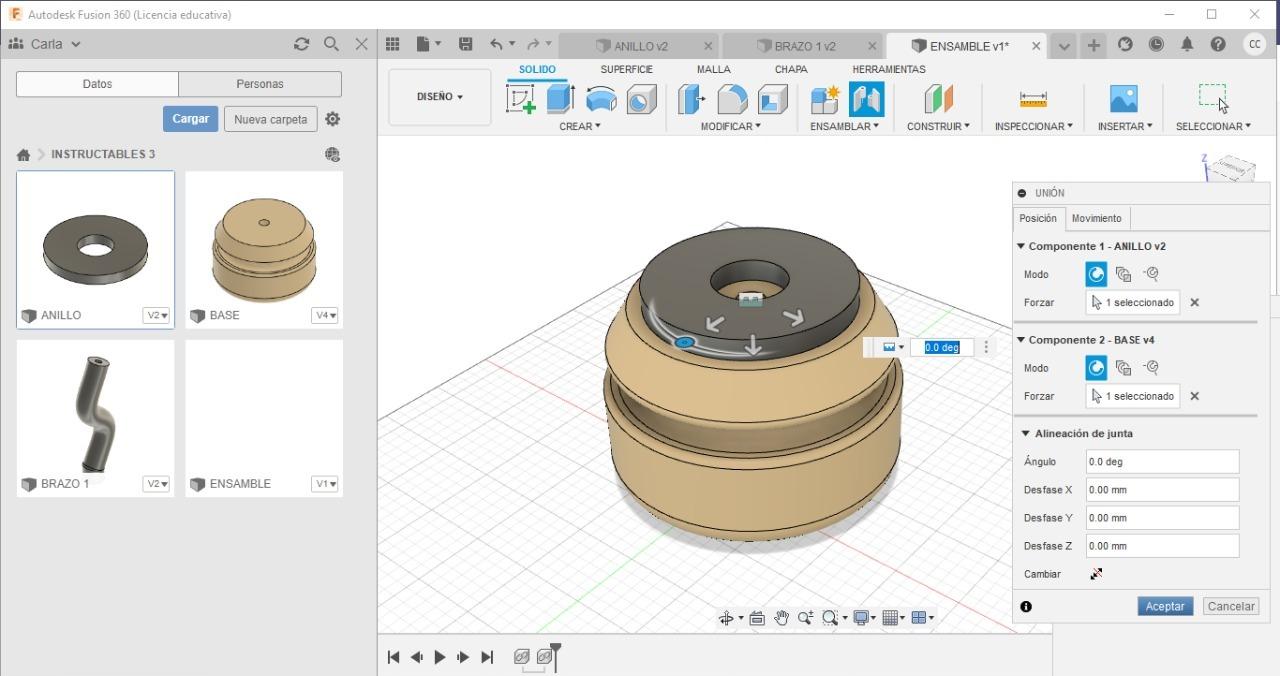Image resolution: width=1280 pixels, height=676 pixels.
Task: Click the Create Sketch tool icon
Action: (x=521, y=99)
